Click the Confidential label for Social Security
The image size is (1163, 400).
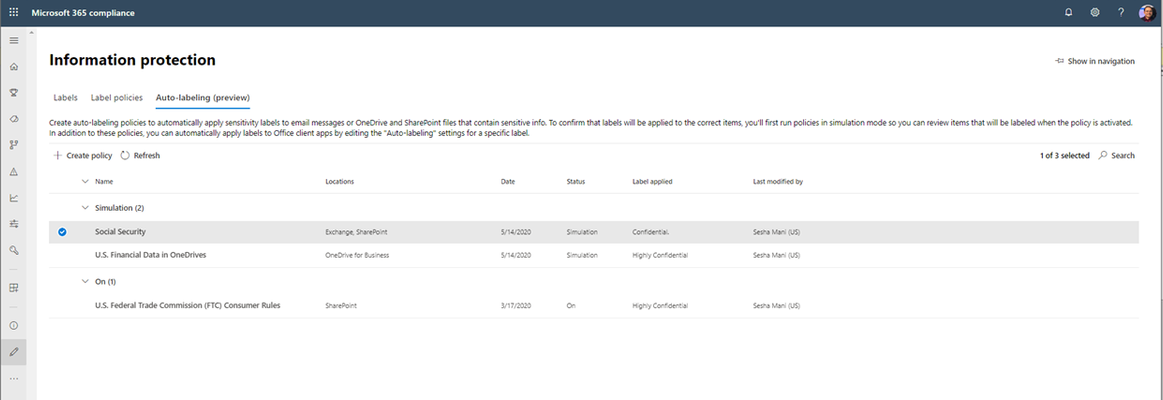(x=650, y=232)
